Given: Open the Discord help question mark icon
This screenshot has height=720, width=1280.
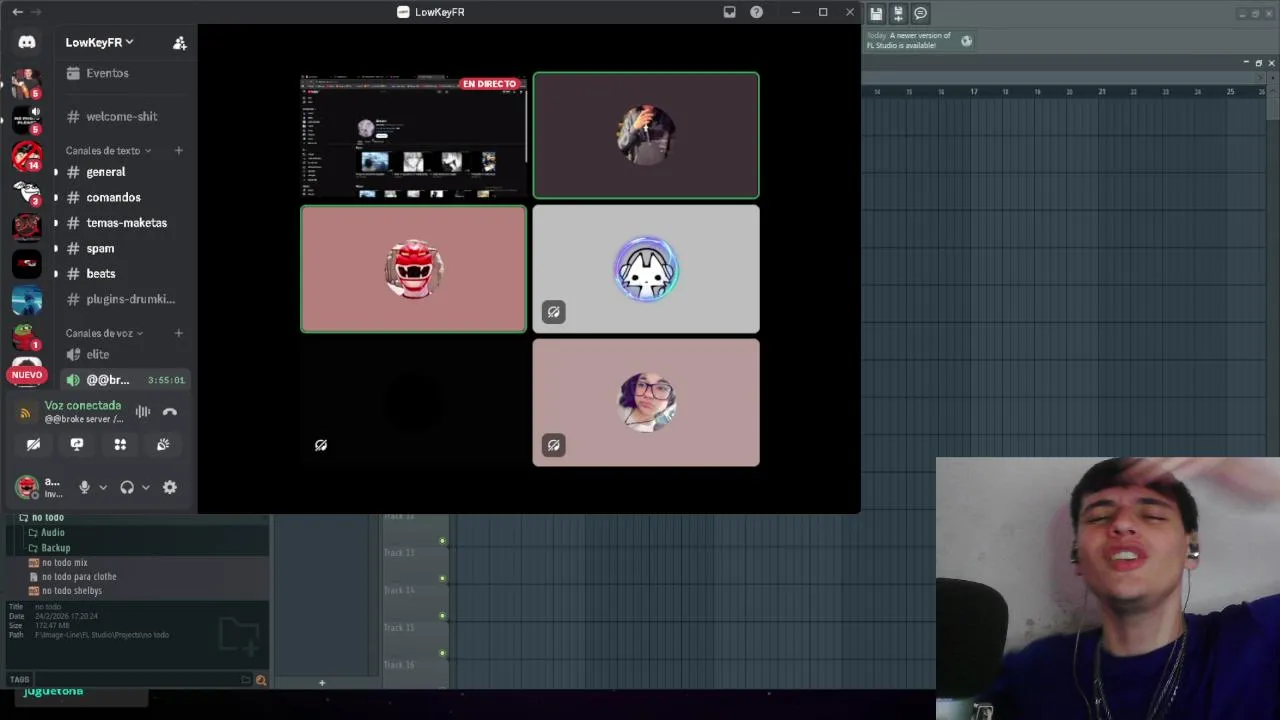Looking at the screenshot, I should click(756, 12).
